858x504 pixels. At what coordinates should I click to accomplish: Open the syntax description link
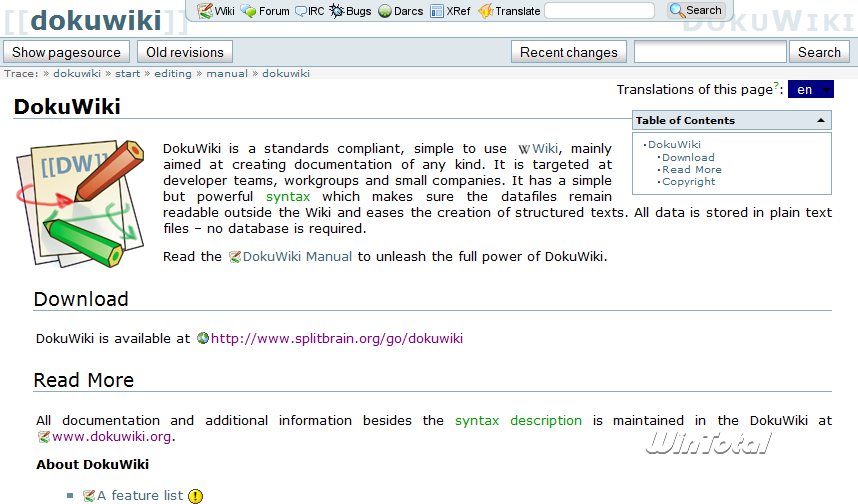click(518, 421)
